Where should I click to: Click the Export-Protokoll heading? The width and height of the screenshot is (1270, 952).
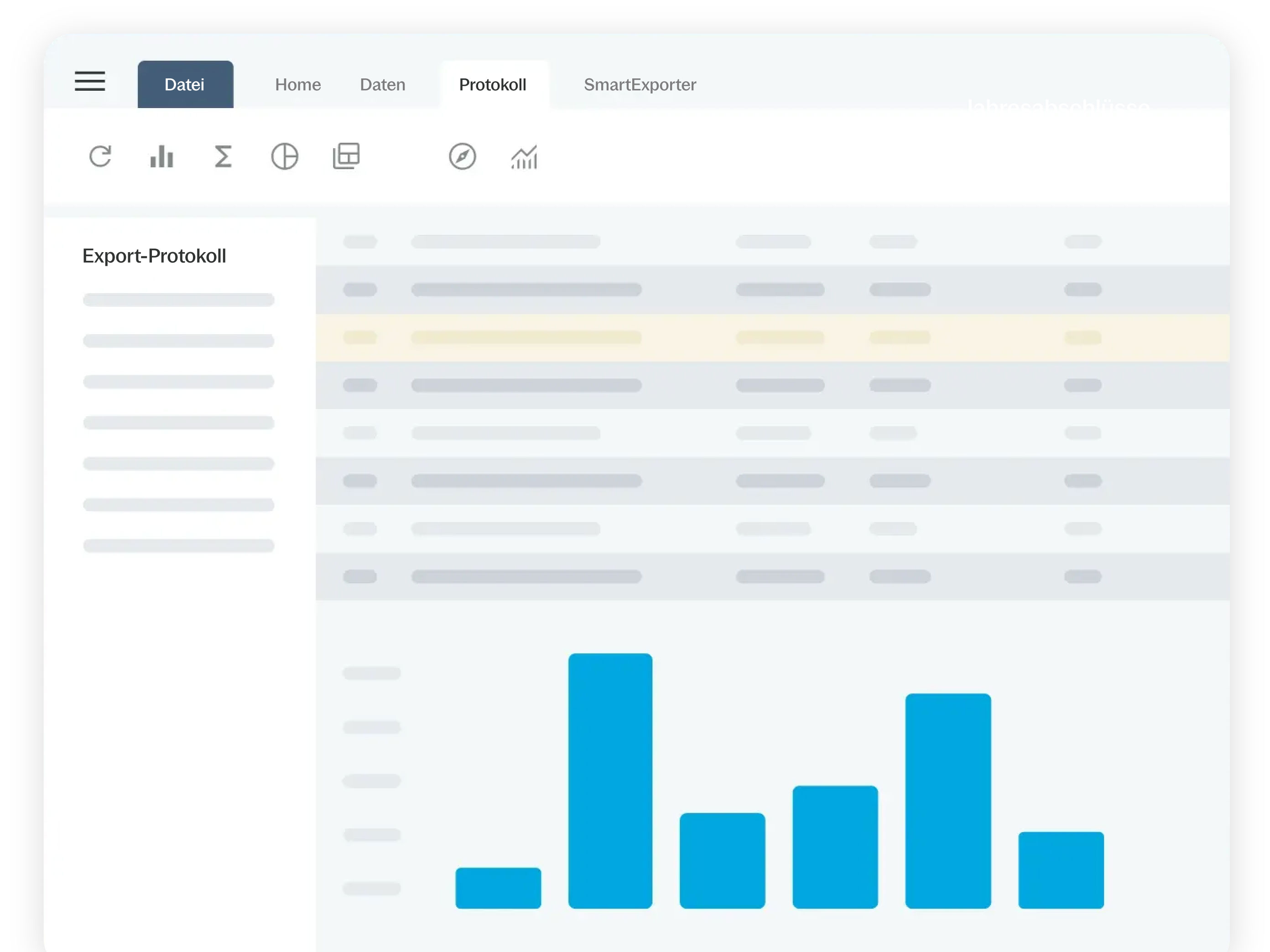click(155, 255)
